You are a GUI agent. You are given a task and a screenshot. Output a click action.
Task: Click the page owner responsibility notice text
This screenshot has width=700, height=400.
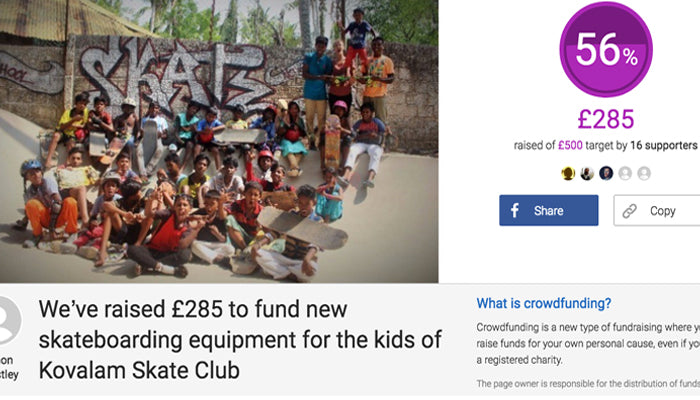point(588,383)
